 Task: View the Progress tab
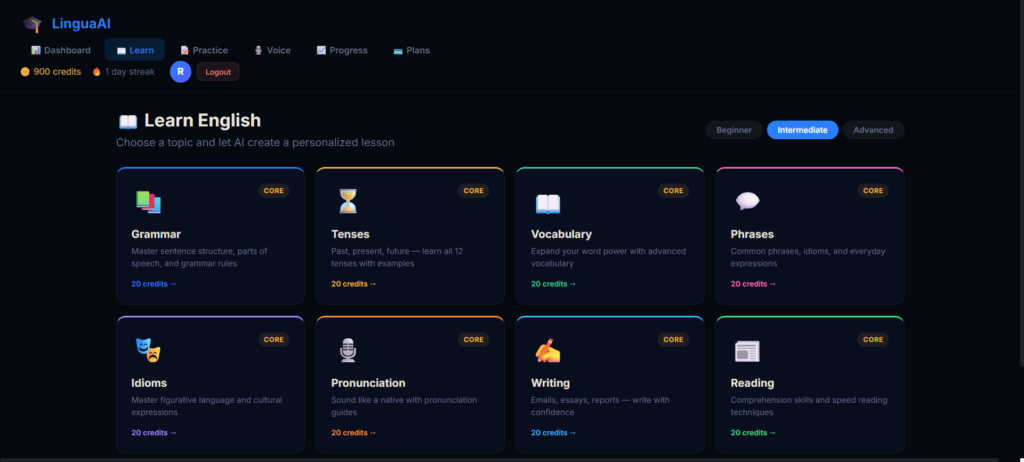(x=342, y=50)
